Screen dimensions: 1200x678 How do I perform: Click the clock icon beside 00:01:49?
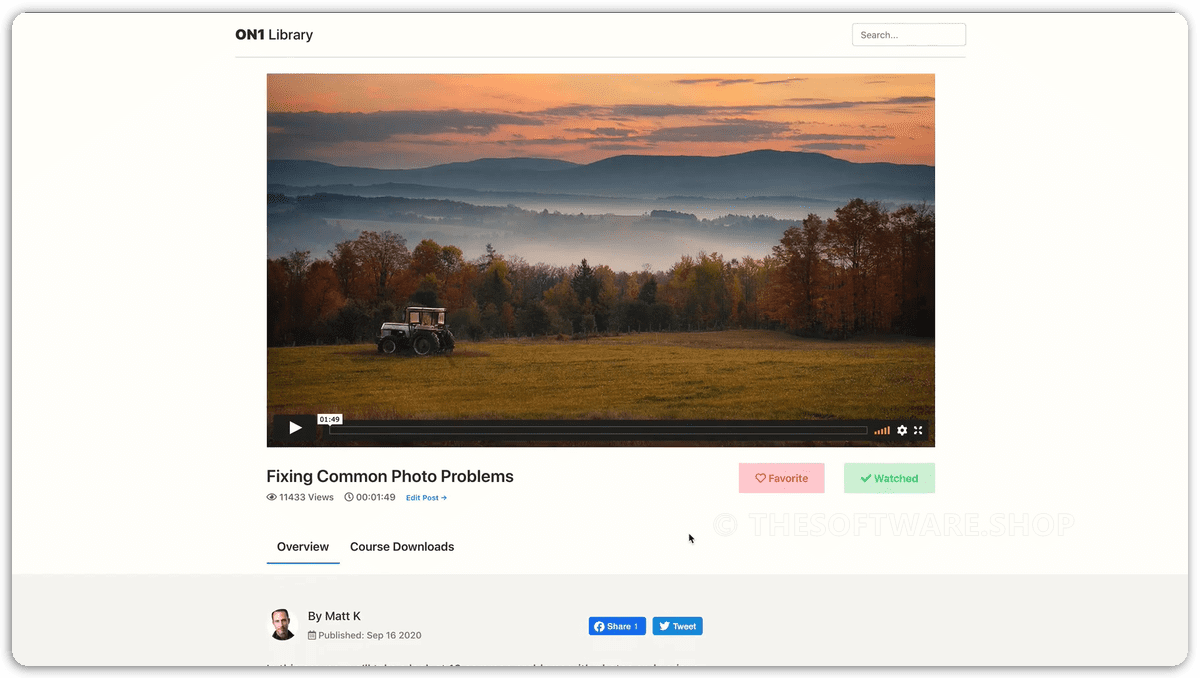(349, 497)
